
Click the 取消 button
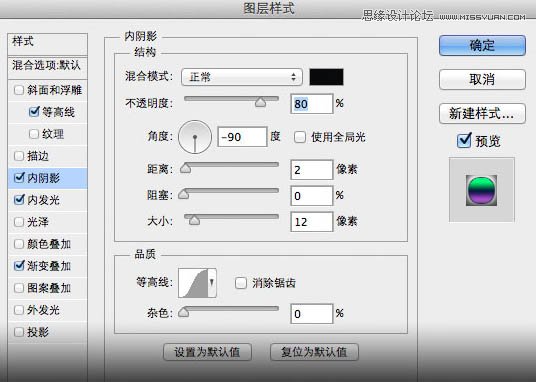click(x=482, y=79)
